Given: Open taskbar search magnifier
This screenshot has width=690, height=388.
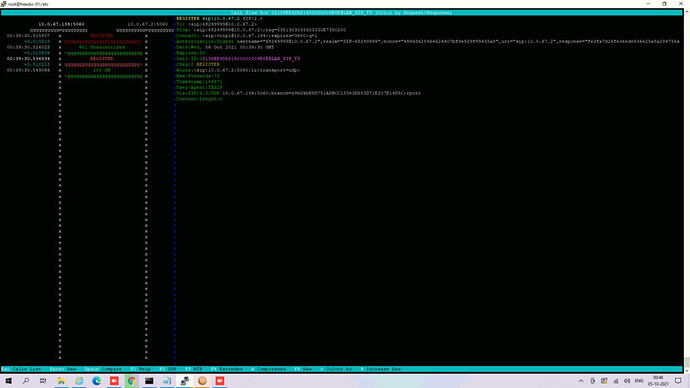Looking at the screenshot, I should (x=26, y=381).
